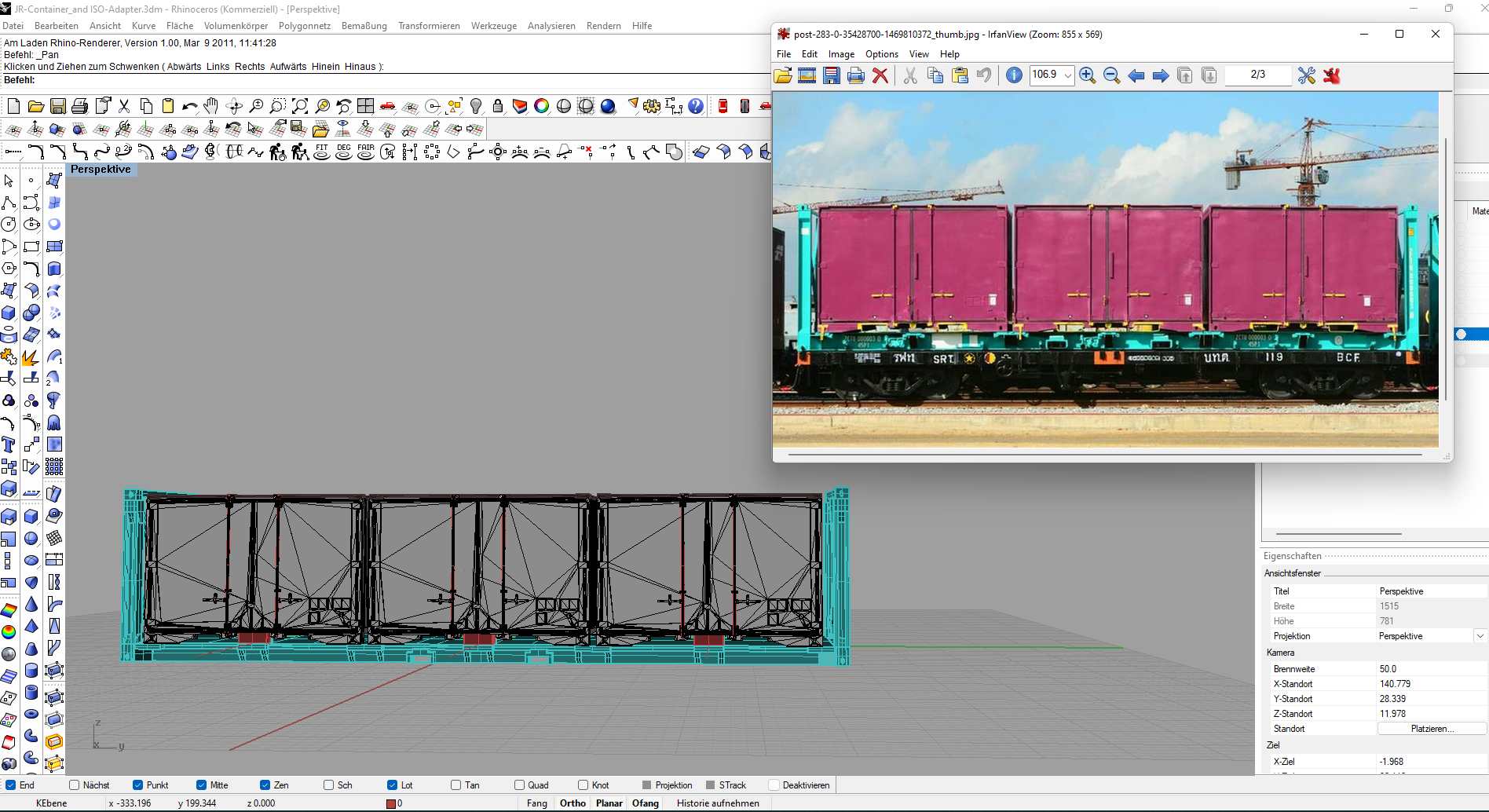This screenshot has height=812, width=1489.
Task: Click the Brennweite value 50.0 field
Action: pos(1432,669)
